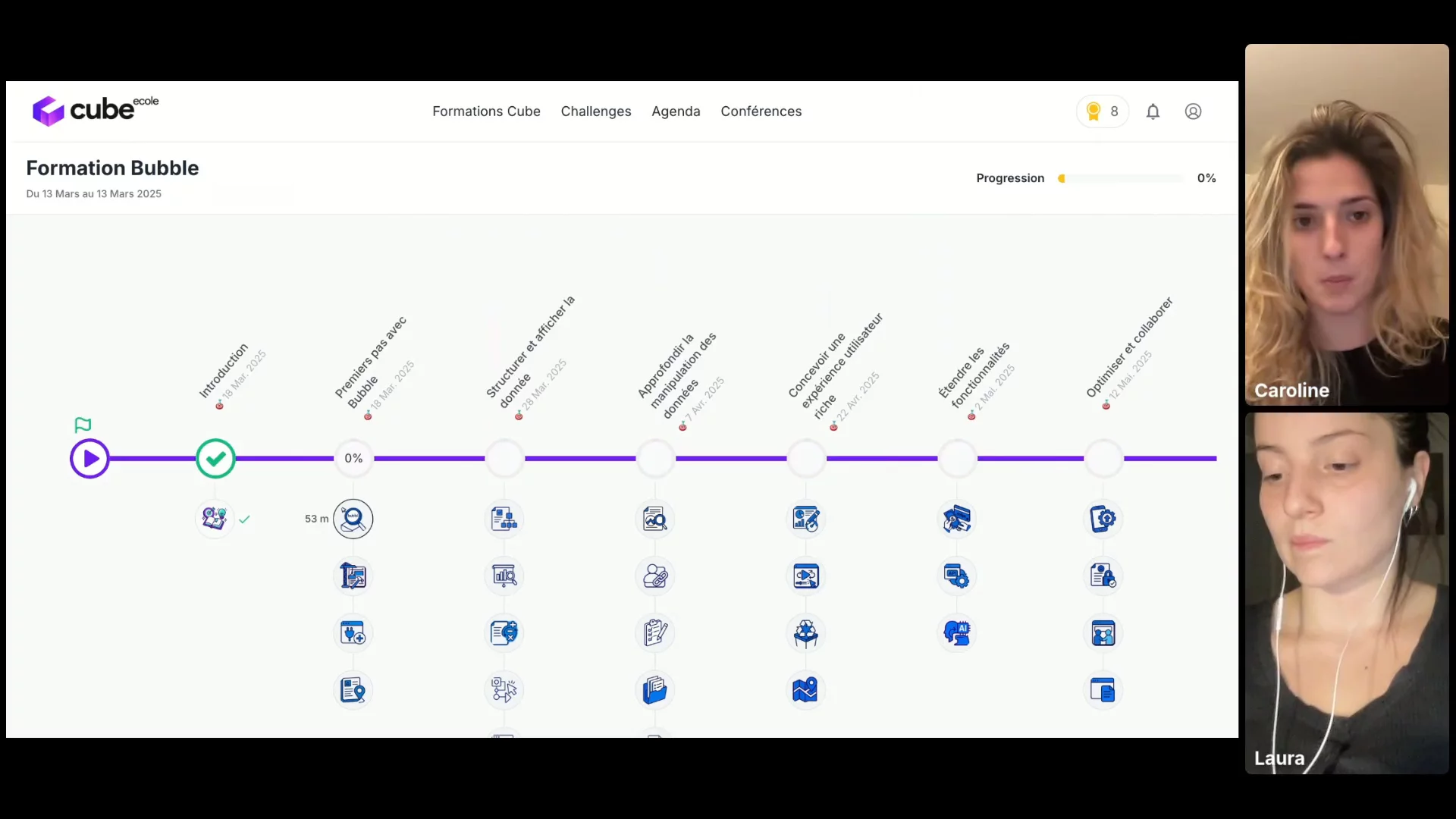Click the medal points badge showing 8
This screenshot has width=1456, height=819.
pyautogui.click(x=1103, y=111)
